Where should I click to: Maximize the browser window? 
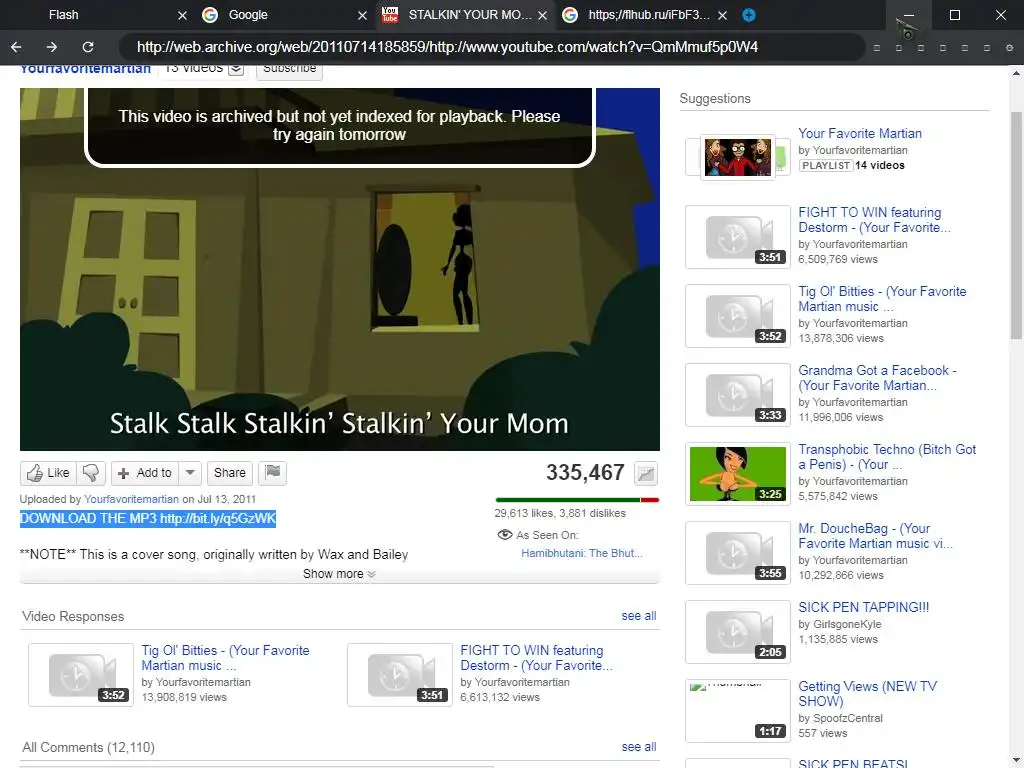(955, 15)
